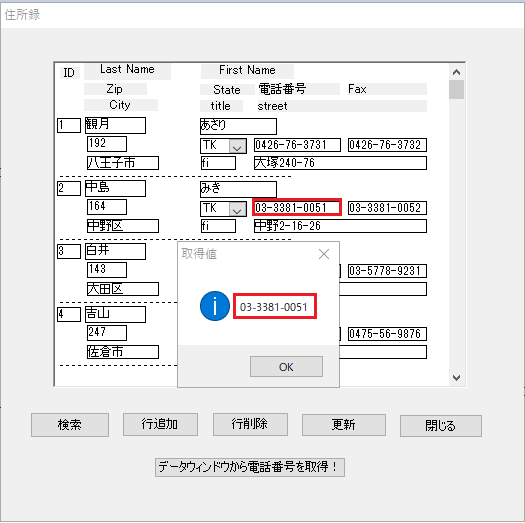Click the City field 八王子市

(123, 163)
